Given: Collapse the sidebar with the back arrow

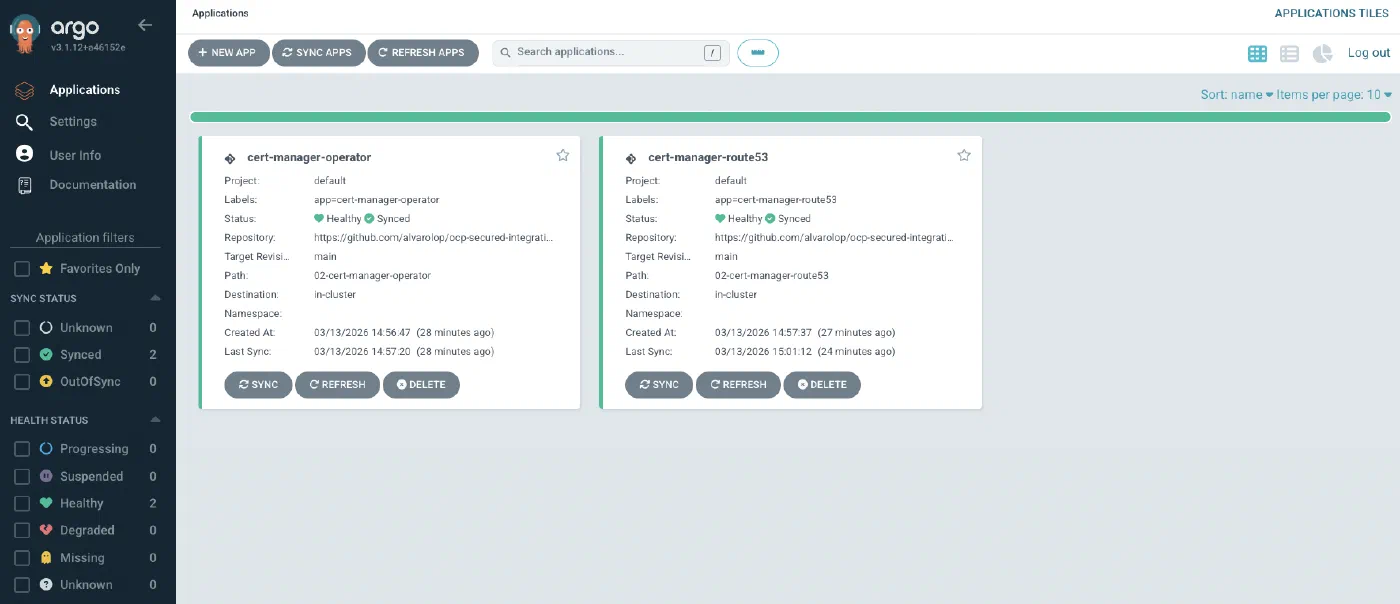Looking at the screenshot, I should tap(146, 25).
